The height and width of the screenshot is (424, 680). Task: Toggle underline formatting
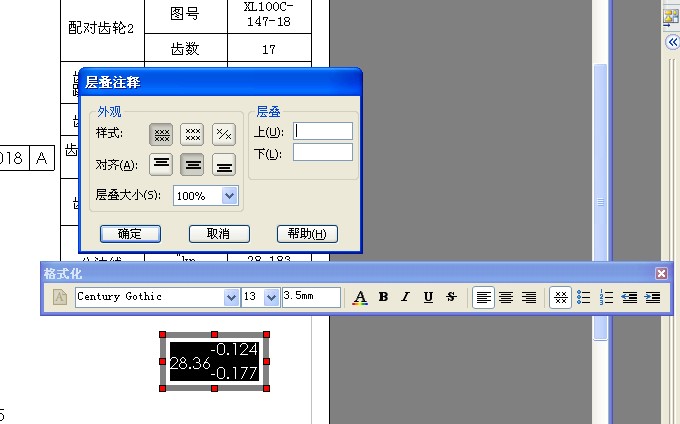(x=428, y=297)
